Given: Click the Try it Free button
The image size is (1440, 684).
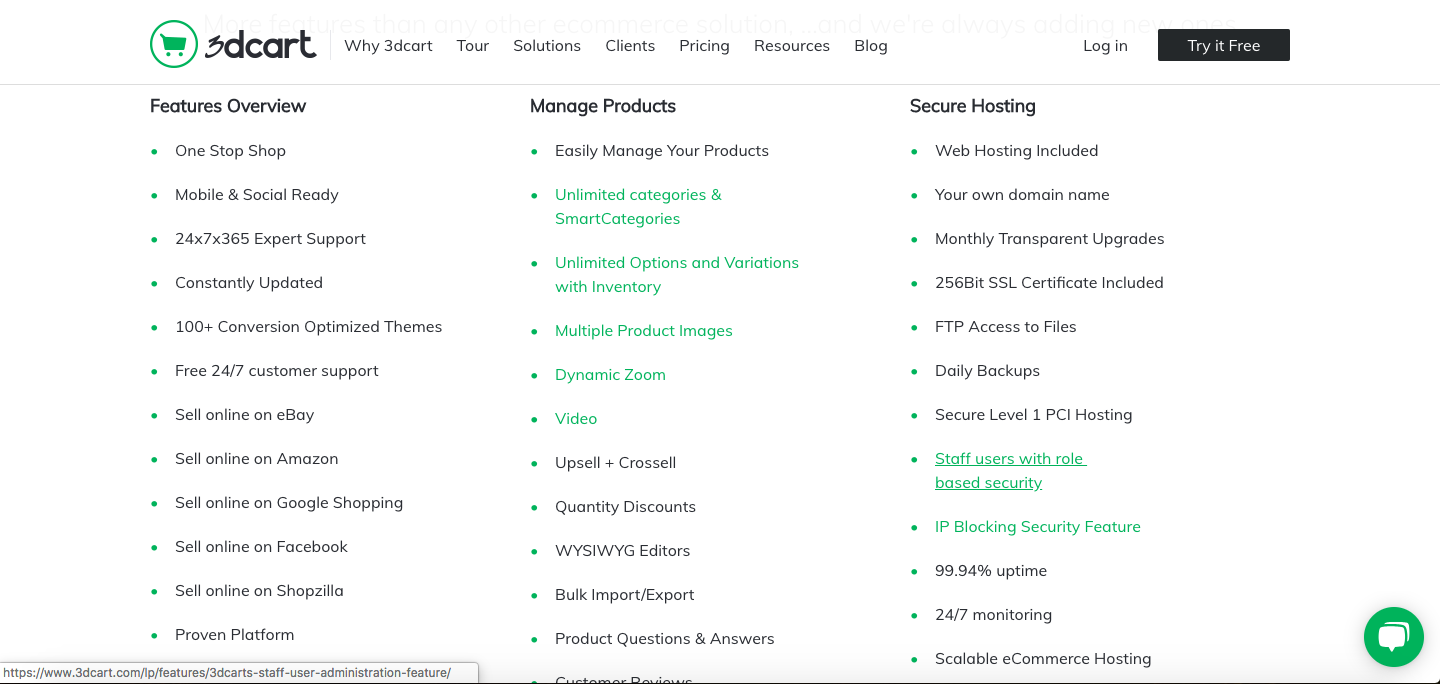Looking at the screenshot, I should [x=1224, y=45].
